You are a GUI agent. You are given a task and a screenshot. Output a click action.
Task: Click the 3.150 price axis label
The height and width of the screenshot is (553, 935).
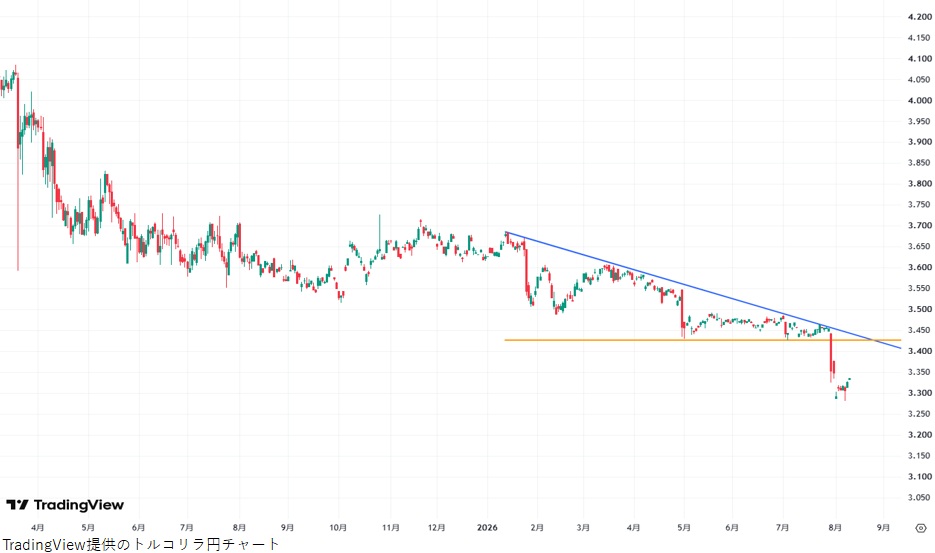coord(919,455)
